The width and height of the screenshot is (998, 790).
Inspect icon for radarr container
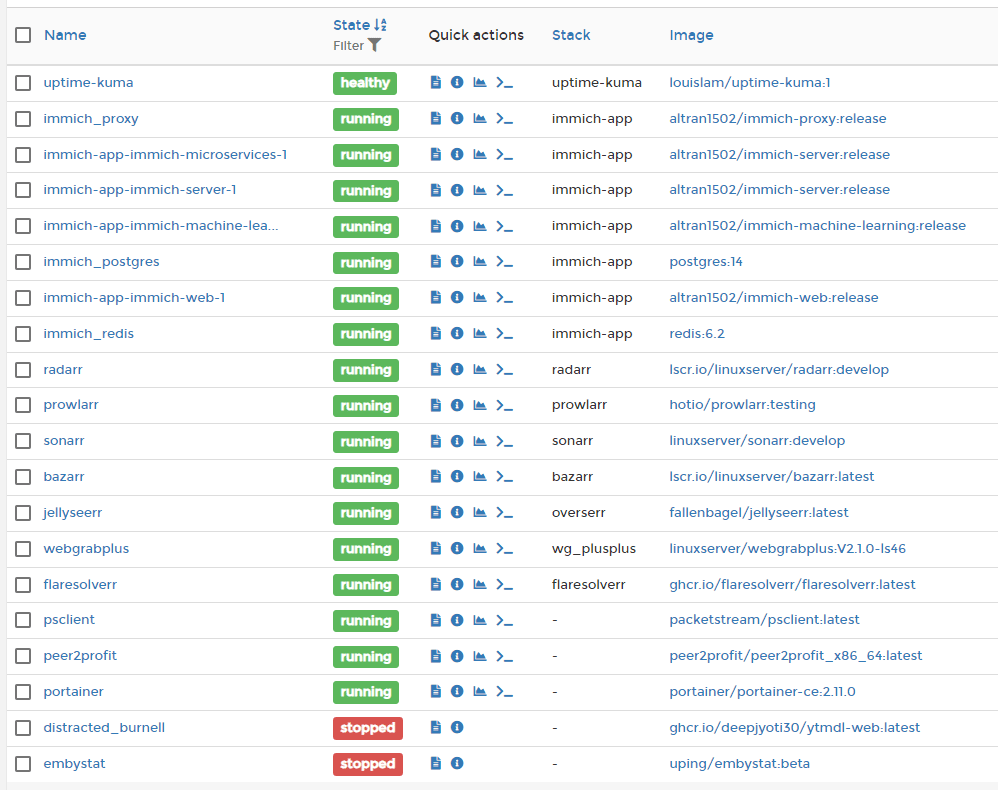pos(457,369)
